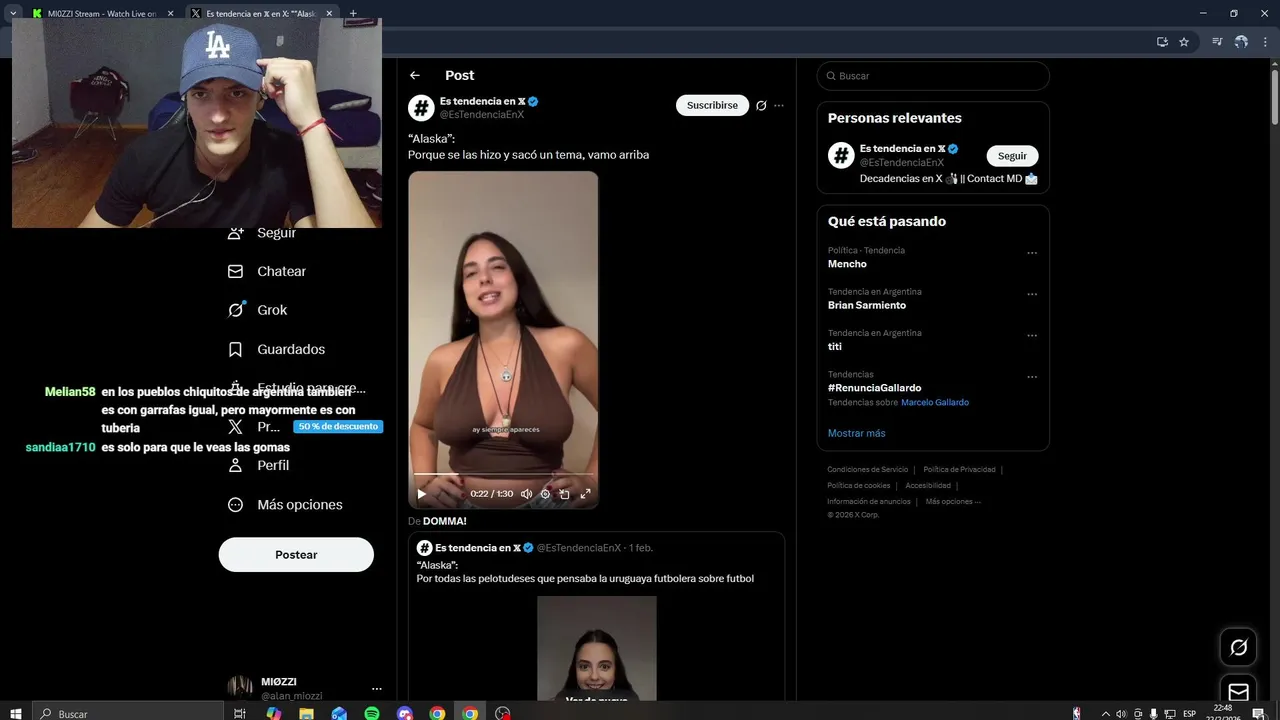Click the Seguir sidebar item

click(262, 232)
